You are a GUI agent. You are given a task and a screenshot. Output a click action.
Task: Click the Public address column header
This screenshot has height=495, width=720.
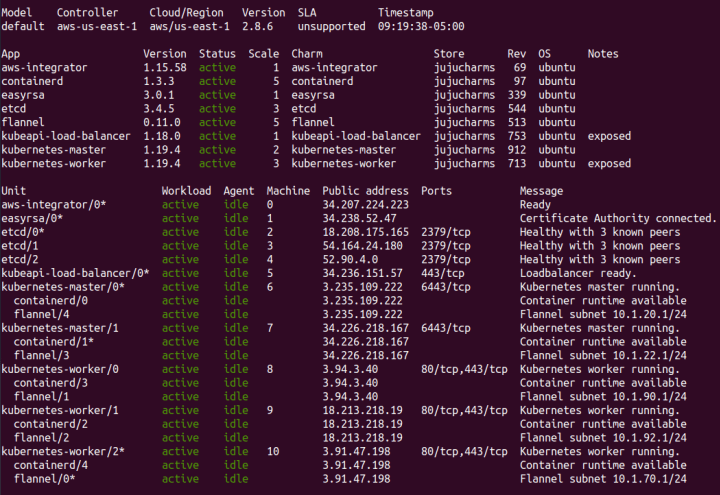pyautogui.click(x=366, y=191)
